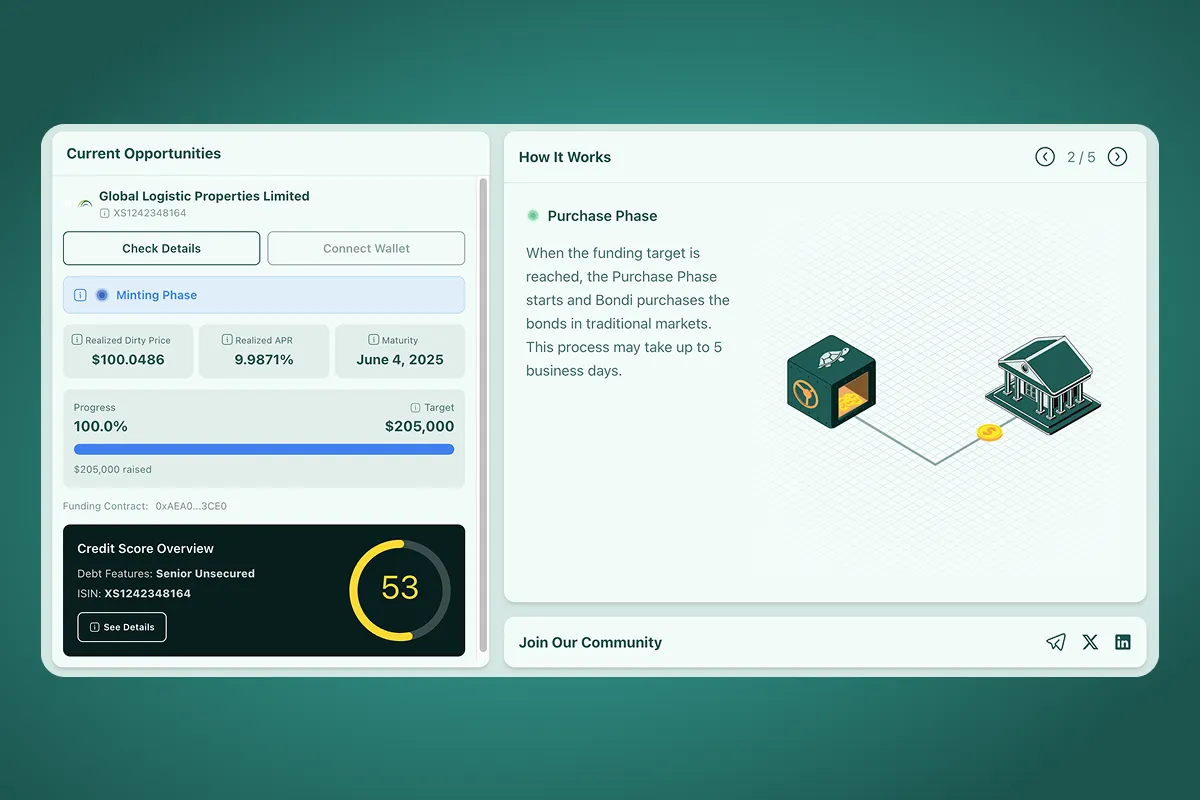Screen dimensions: 1200x800
Task: Open the Telegram community link
Action: click(1056, 642)
